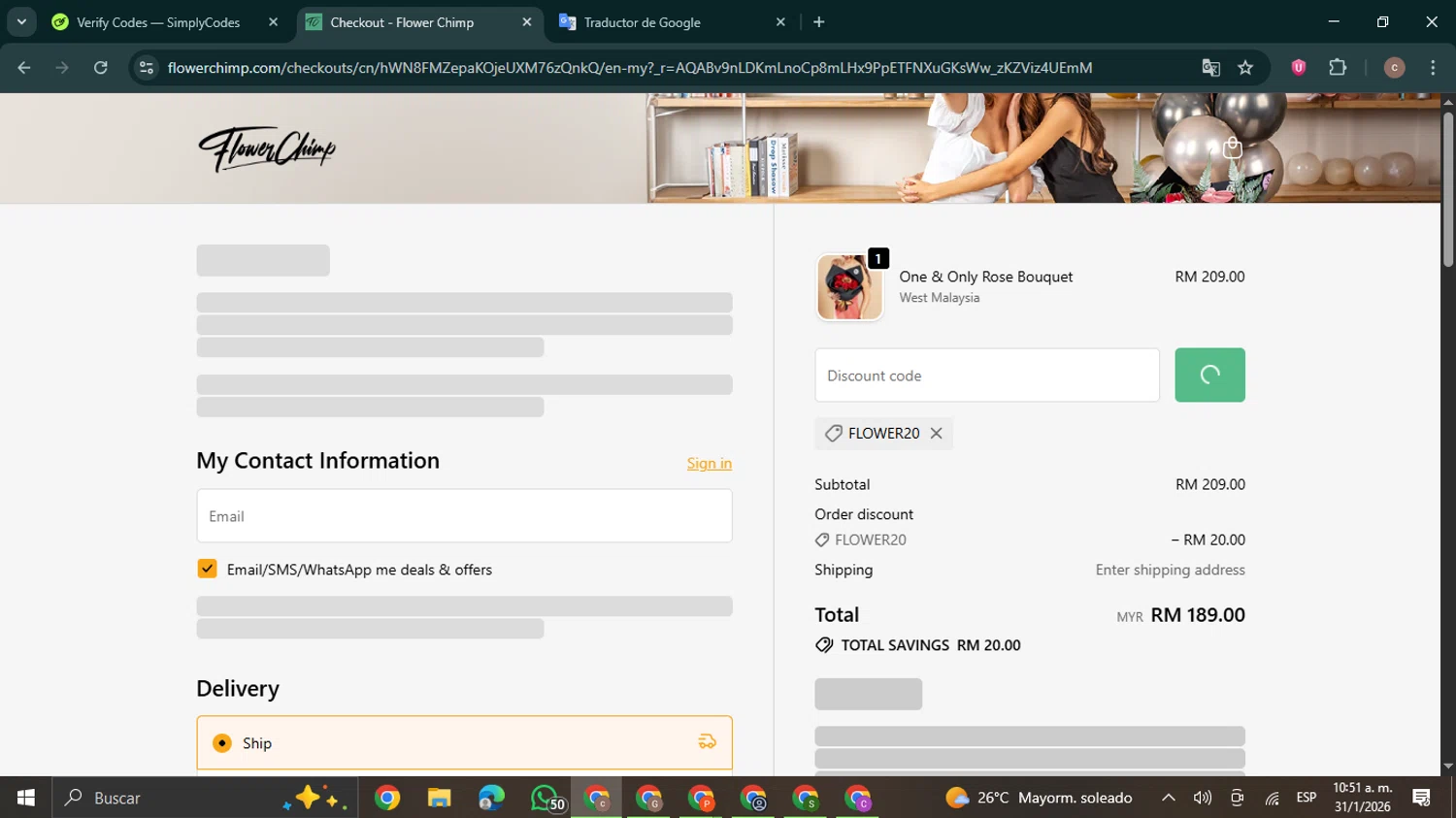This screenshot has height=818, width=1456.
Task: Expand the tab search dropdown
Action: pyautogui.click(x=21, y=22)
